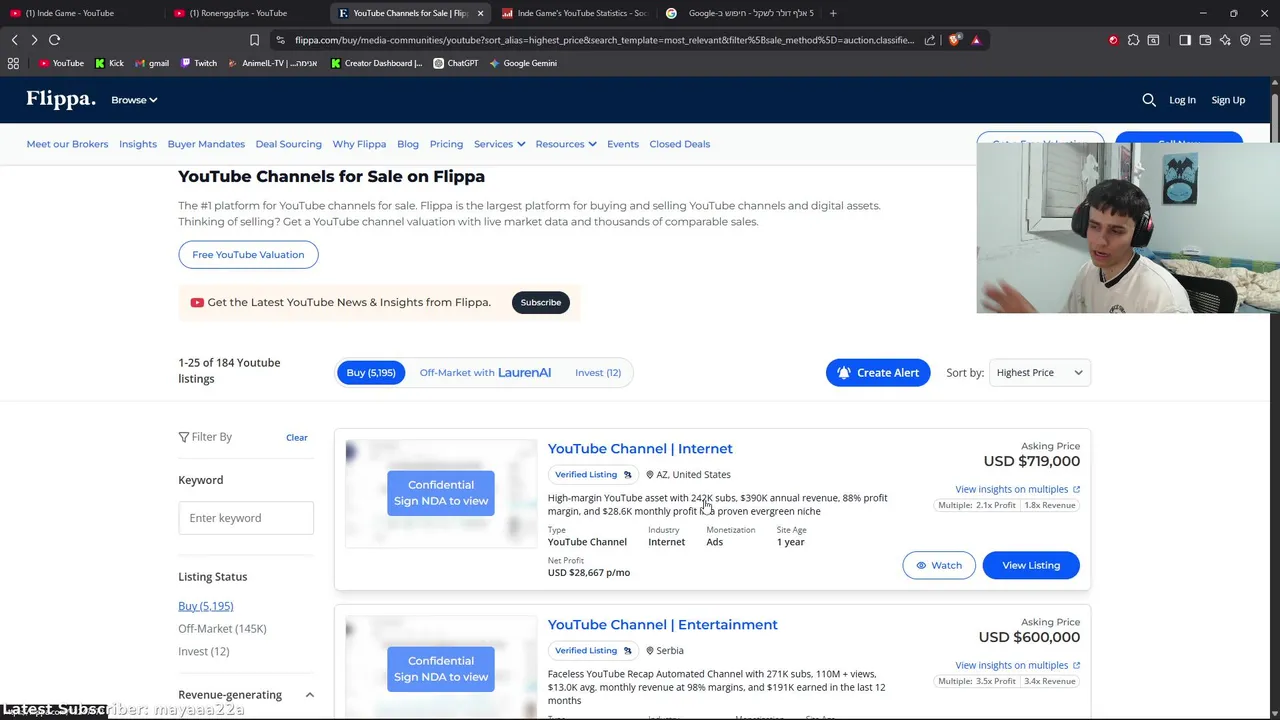Toggle the browser sidebar panel icon
This screenshot has height=720, width=1280.
coord(1185,40)
